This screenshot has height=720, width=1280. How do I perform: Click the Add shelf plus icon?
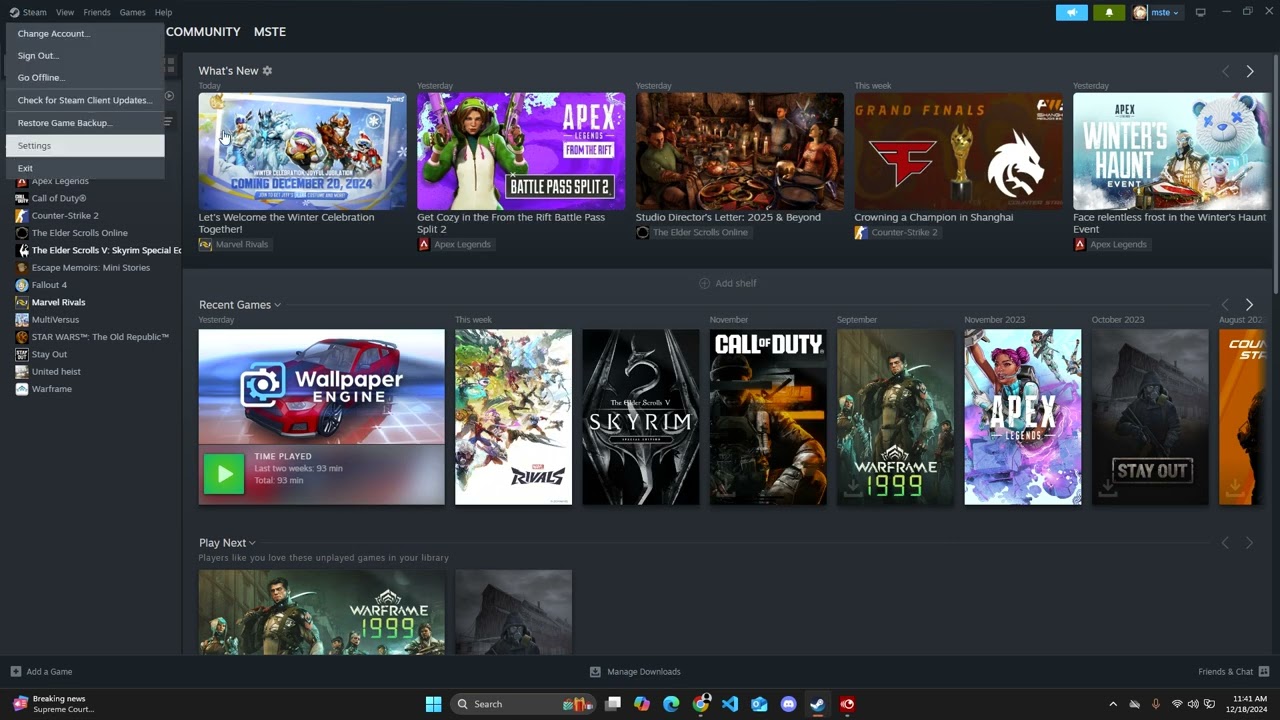(704, 283)
